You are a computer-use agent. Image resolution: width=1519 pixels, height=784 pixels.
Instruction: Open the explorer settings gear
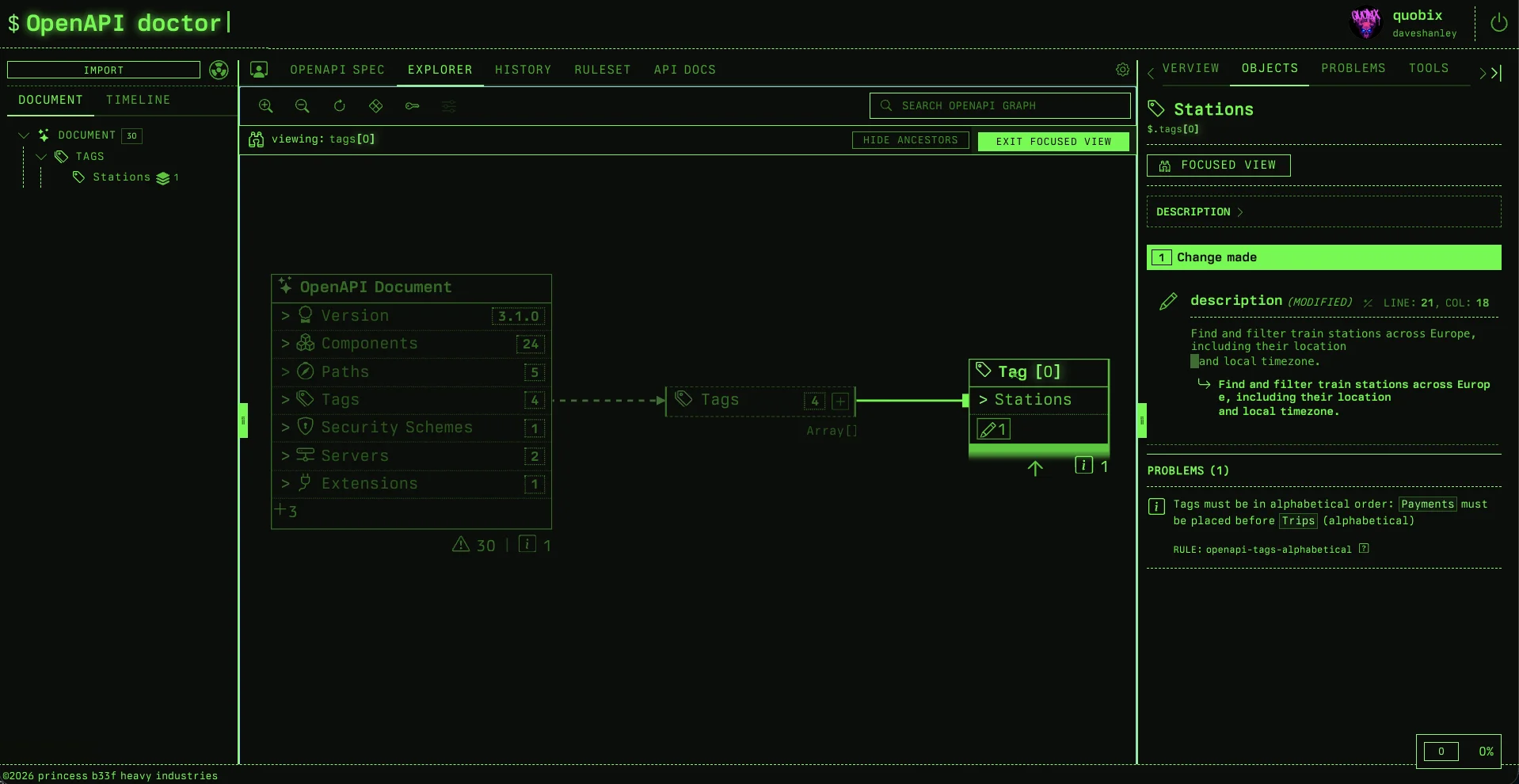pyautogui.click(x=1122, y=70)
